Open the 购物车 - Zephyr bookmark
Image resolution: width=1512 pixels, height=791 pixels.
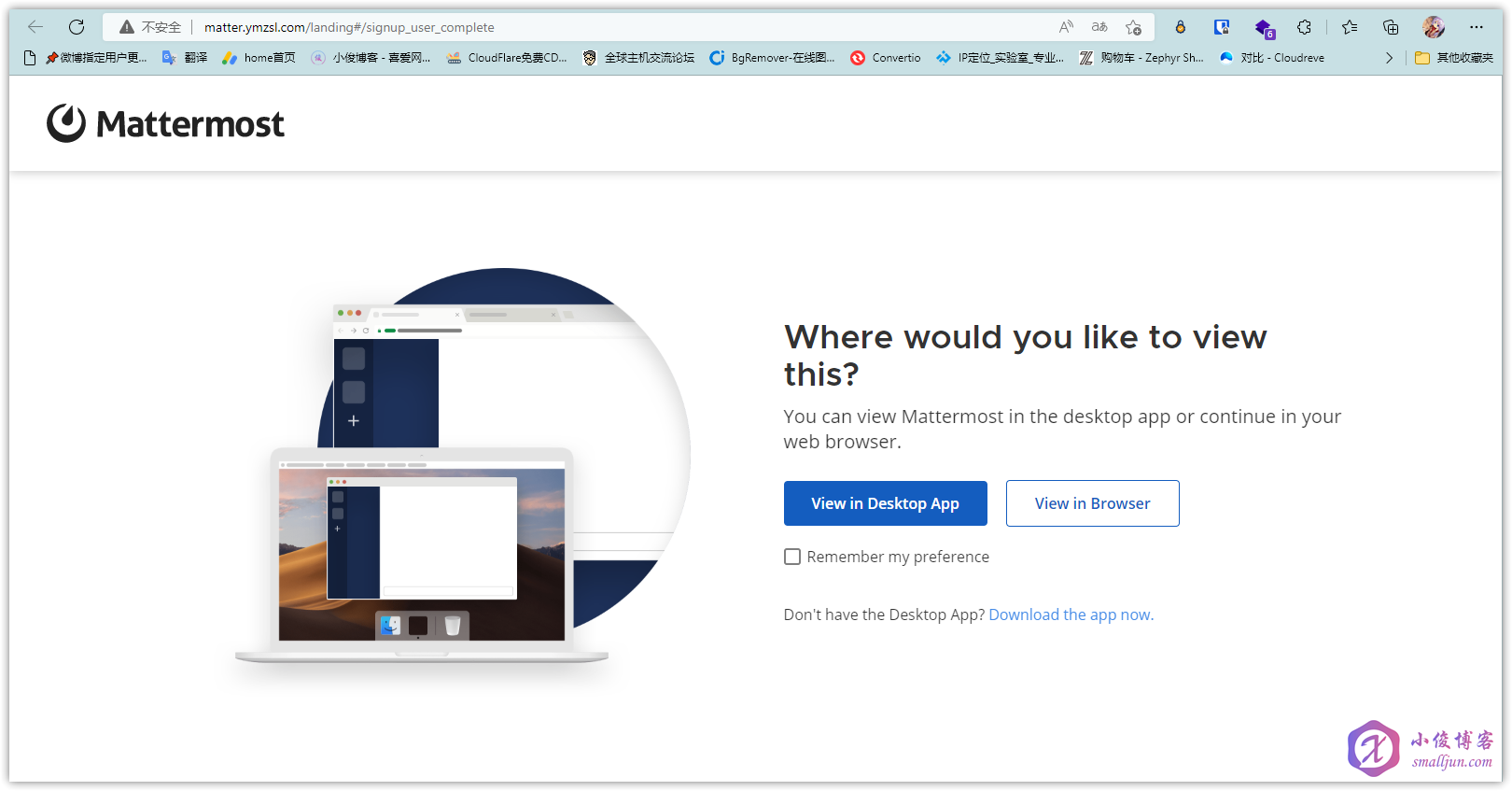click(1141, 58)
